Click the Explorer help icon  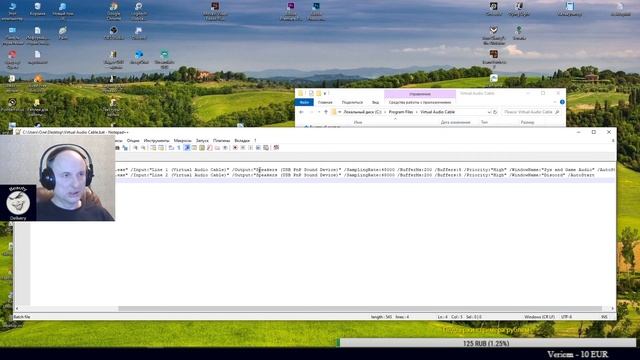pyautogui.click(x=562, y=102)
